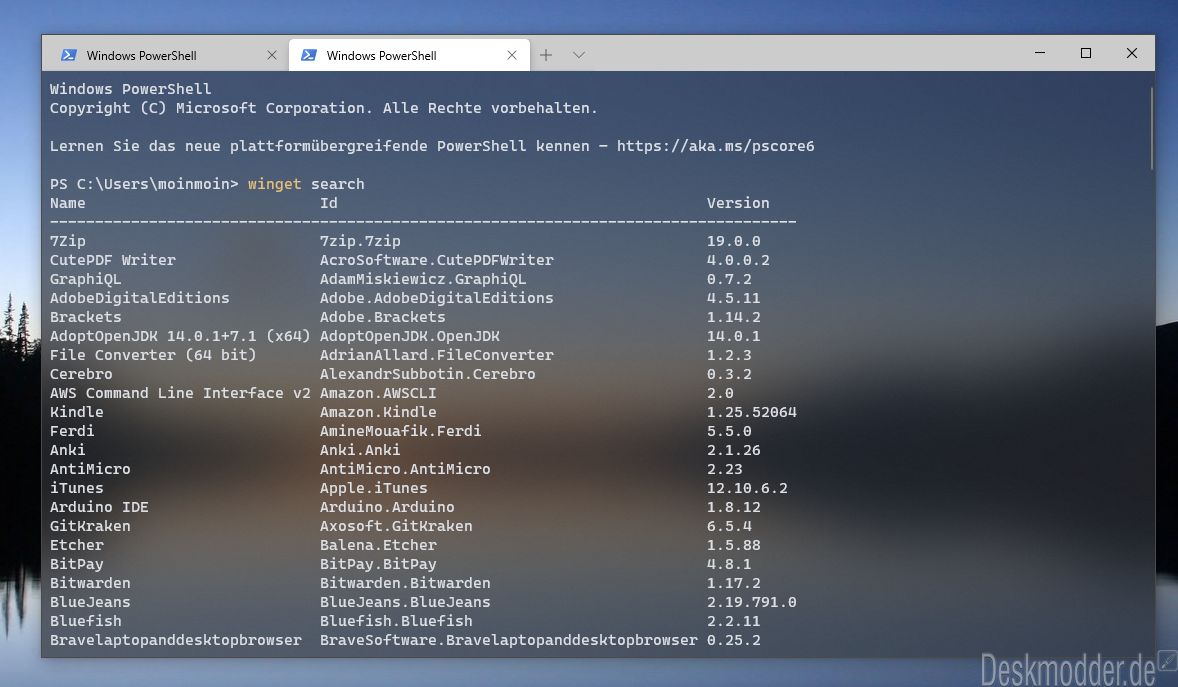1178x687 pixels.
Task: Click the 'winget' command text
Action: point(274,184)
